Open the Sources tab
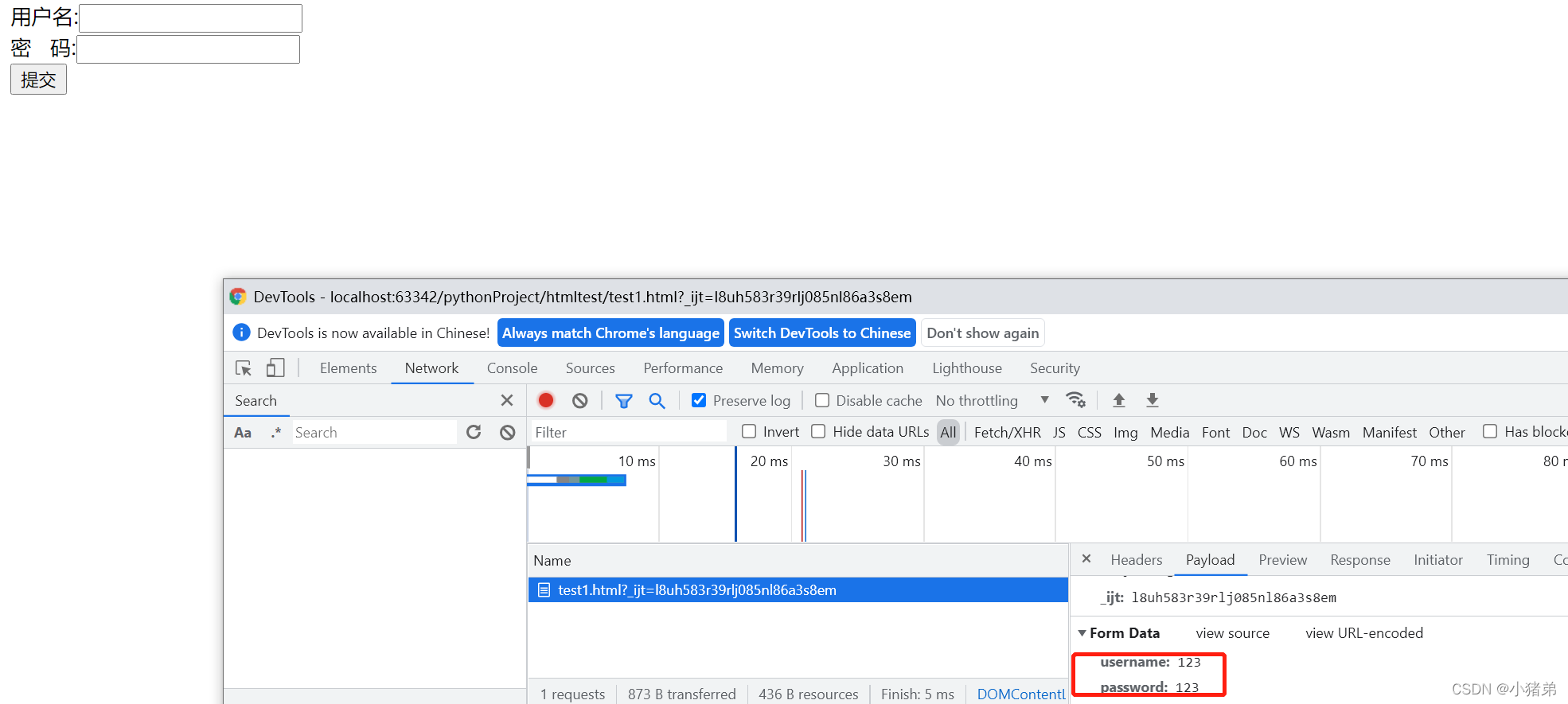This screenshot has width=1568, height=704. (591, 368)
